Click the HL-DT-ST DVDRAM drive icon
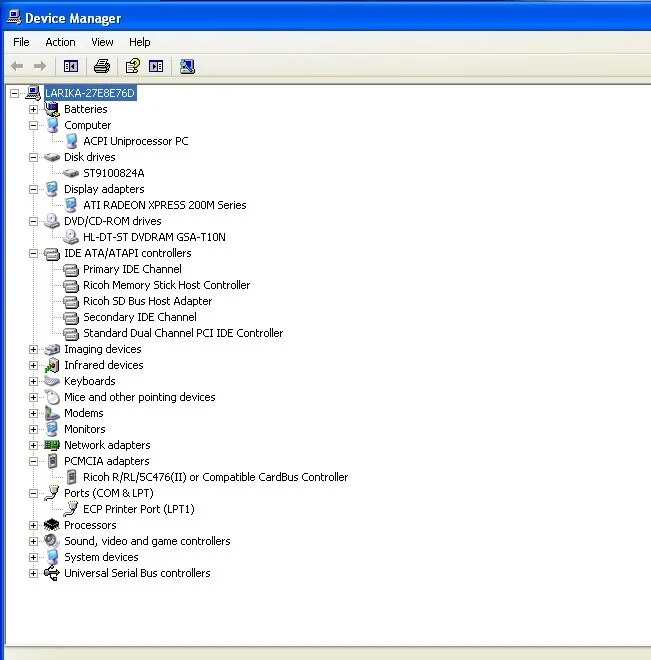Viewport: 651px width, 660px height. point(71,237)
